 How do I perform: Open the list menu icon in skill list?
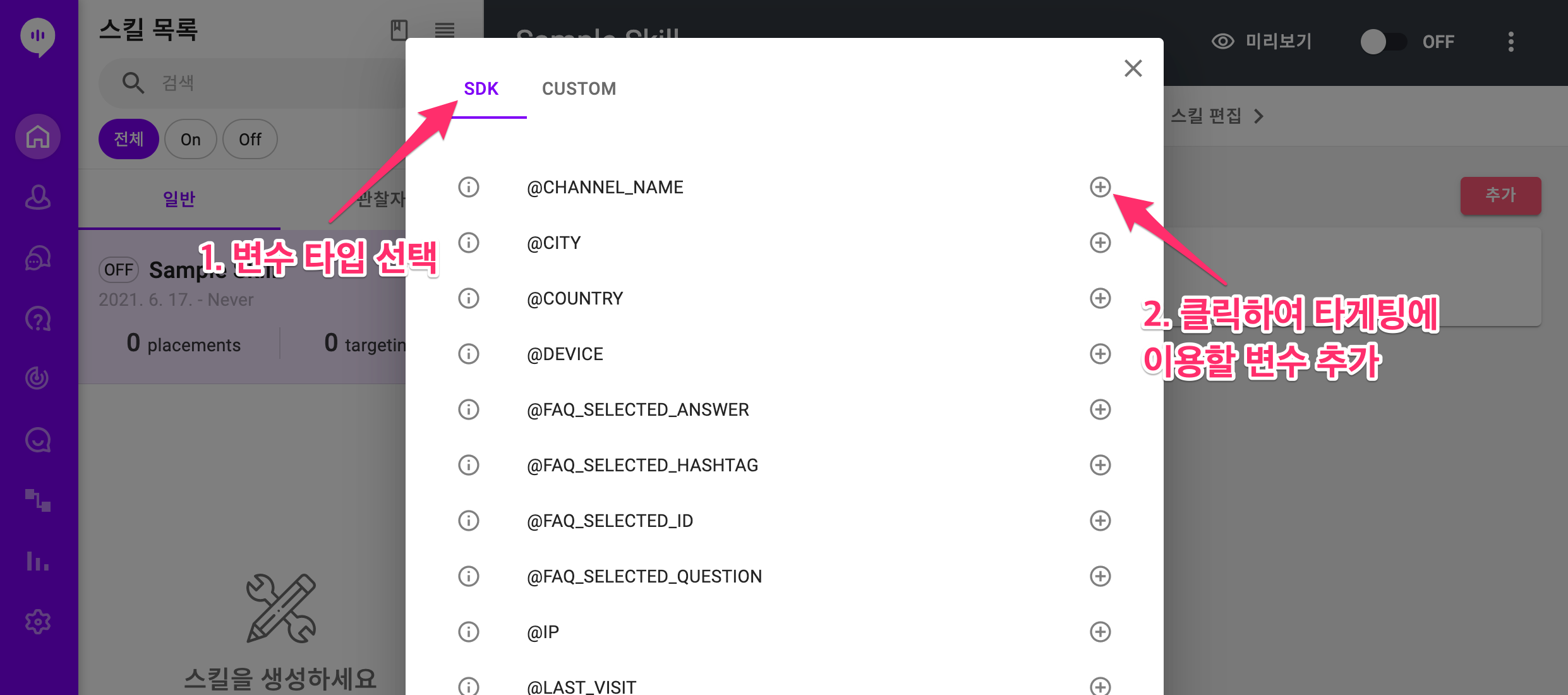pyautogui.click(x=445, y=30)
